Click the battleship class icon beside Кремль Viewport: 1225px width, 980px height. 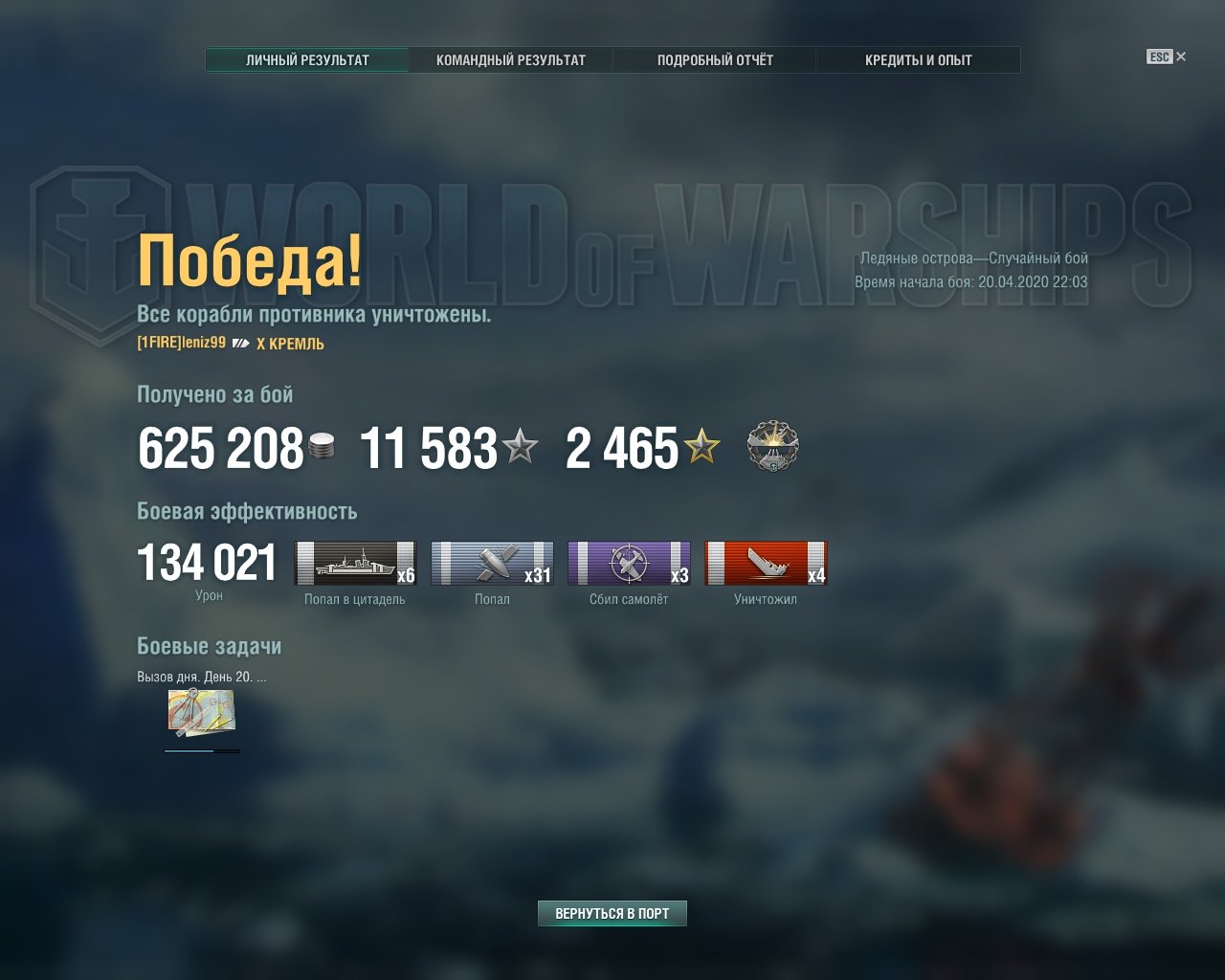point(241,344)
